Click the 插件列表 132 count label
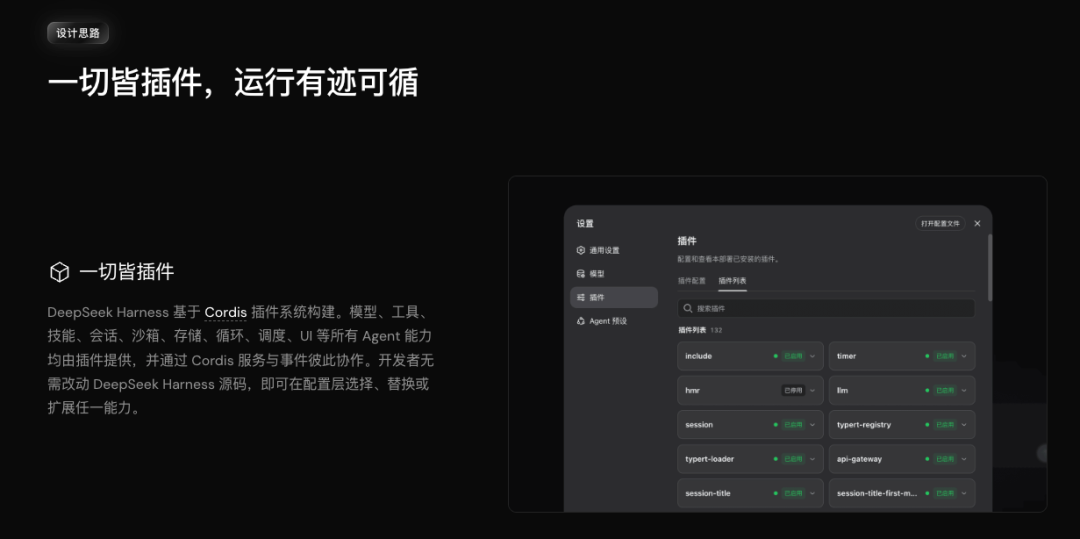Screen dimensions: 1080x539 coord(700,330)
